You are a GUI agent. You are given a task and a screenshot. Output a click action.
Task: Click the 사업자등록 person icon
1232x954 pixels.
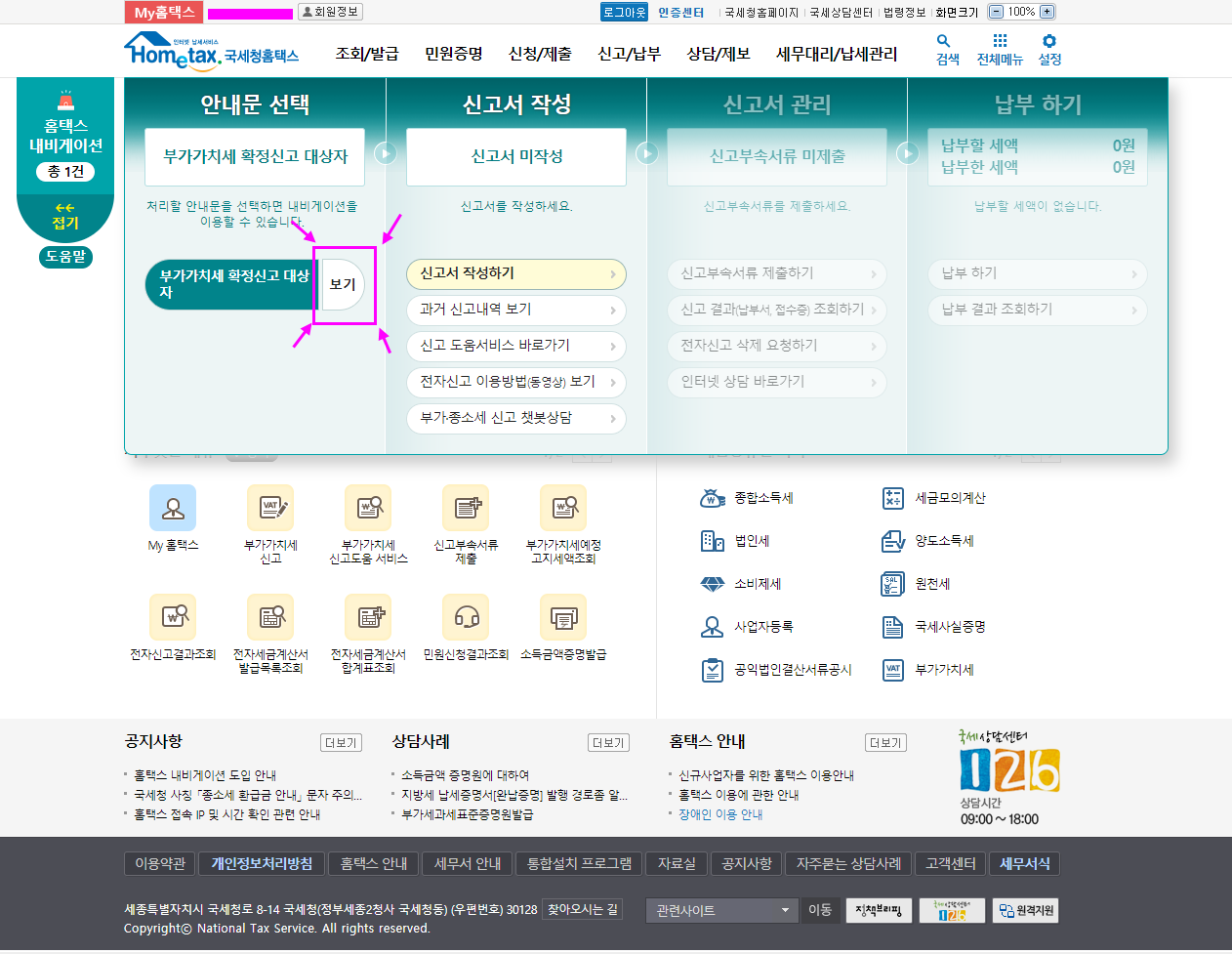[713, 627]
